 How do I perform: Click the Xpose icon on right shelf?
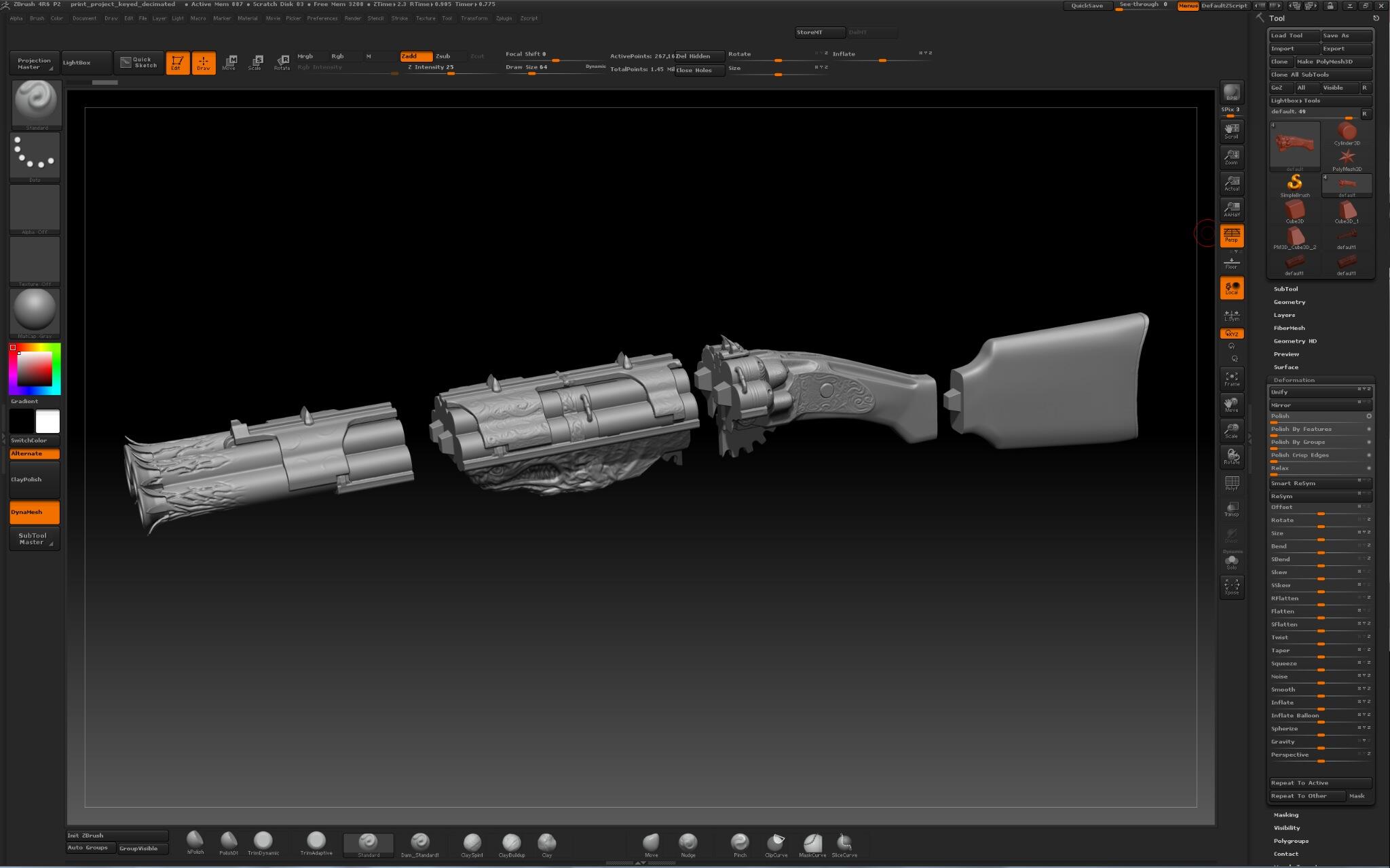pos(1232,586)
